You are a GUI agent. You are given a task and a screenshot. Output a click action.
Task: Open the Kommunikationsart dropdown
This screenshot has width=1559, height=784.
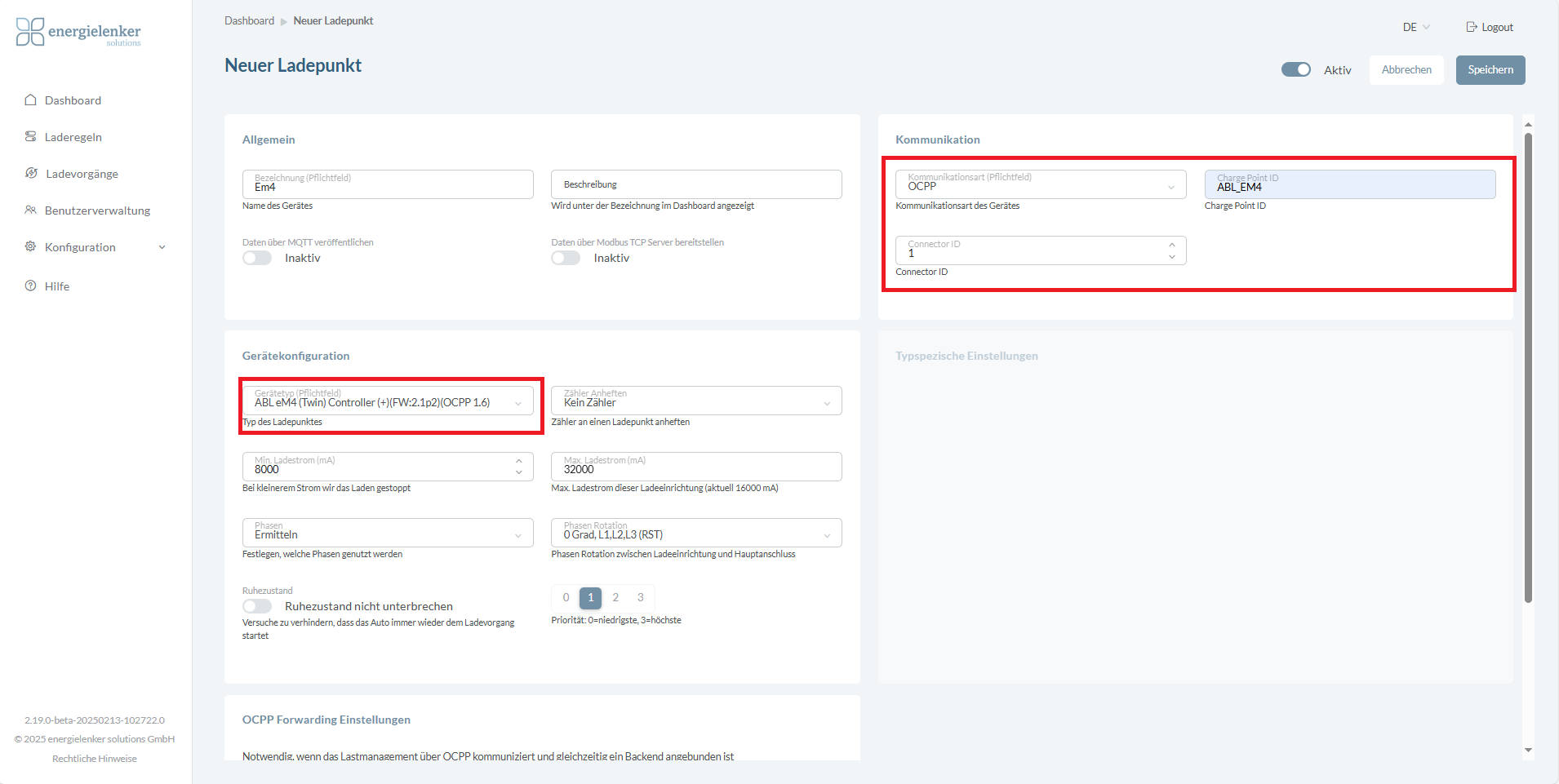click(1040, 185)
